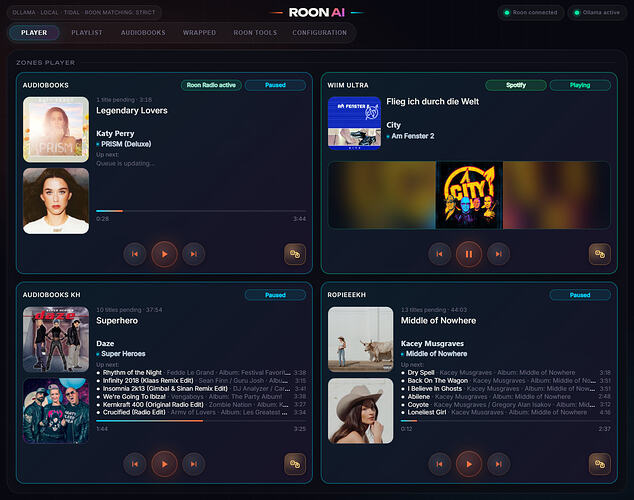Toggle the Roon Radio active badge
The height and width of the screenshot is (500, 634).
tap(211, 85)
